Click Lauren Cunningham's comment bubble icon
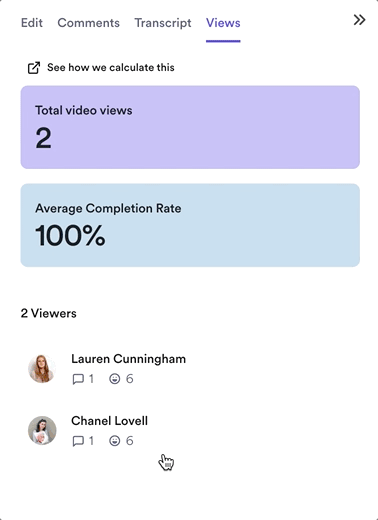378x520 pixels. pyautogui.click(x=78, y=379)
